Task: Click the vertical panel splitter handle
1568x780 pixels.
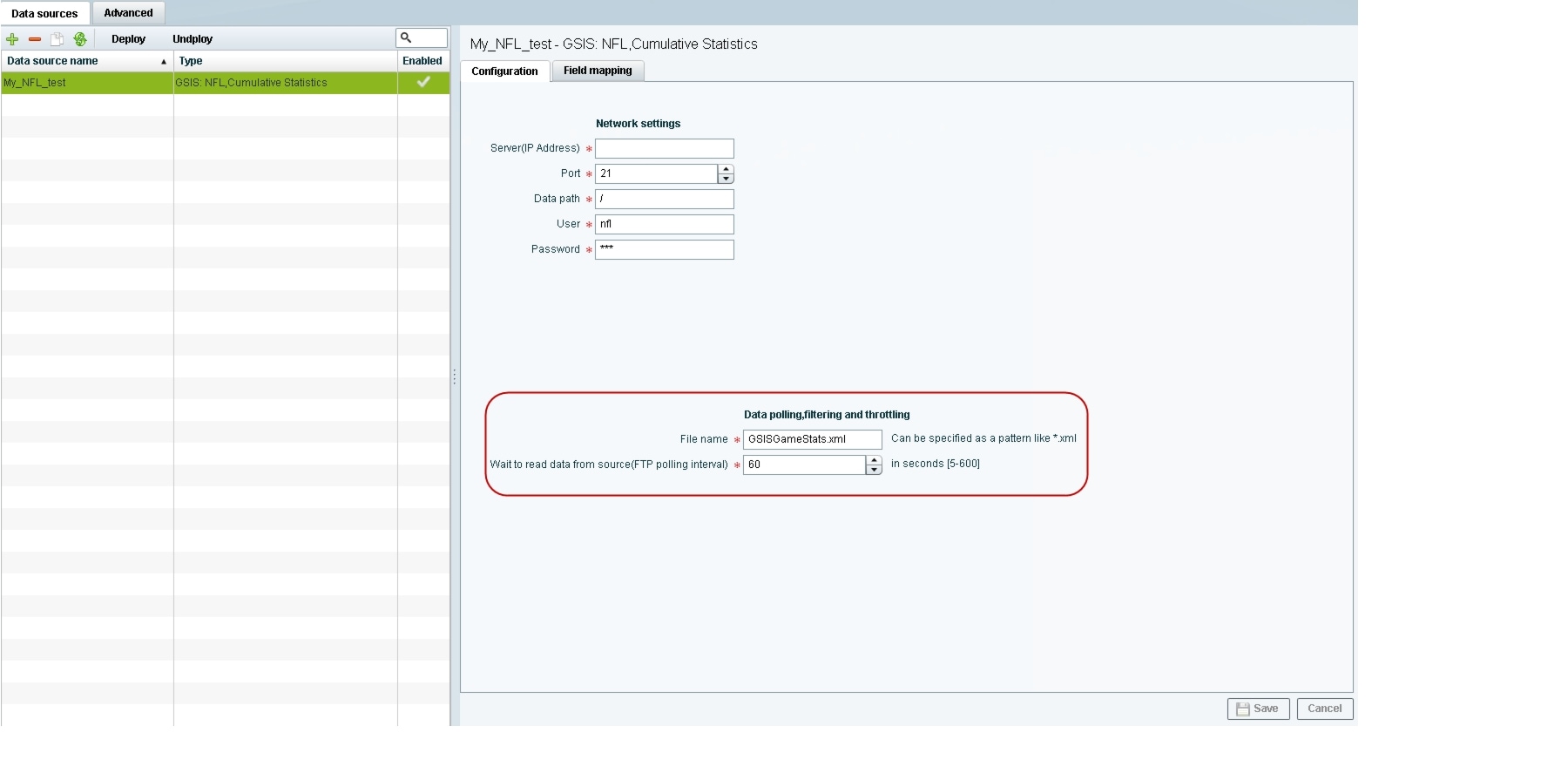Action: pos(454,376)
